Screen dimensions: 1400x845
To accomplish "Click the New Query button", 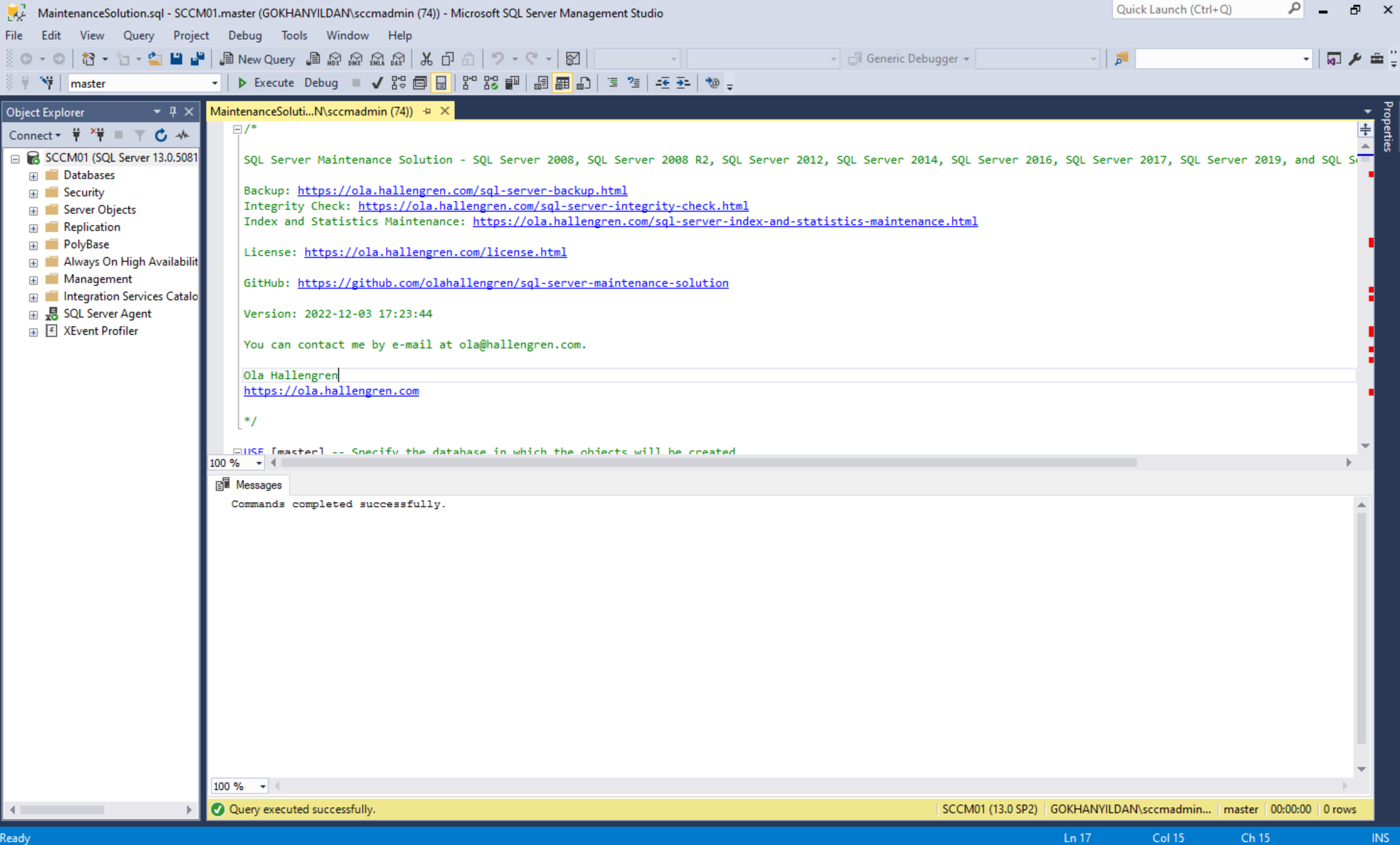I will click(257, 59).
